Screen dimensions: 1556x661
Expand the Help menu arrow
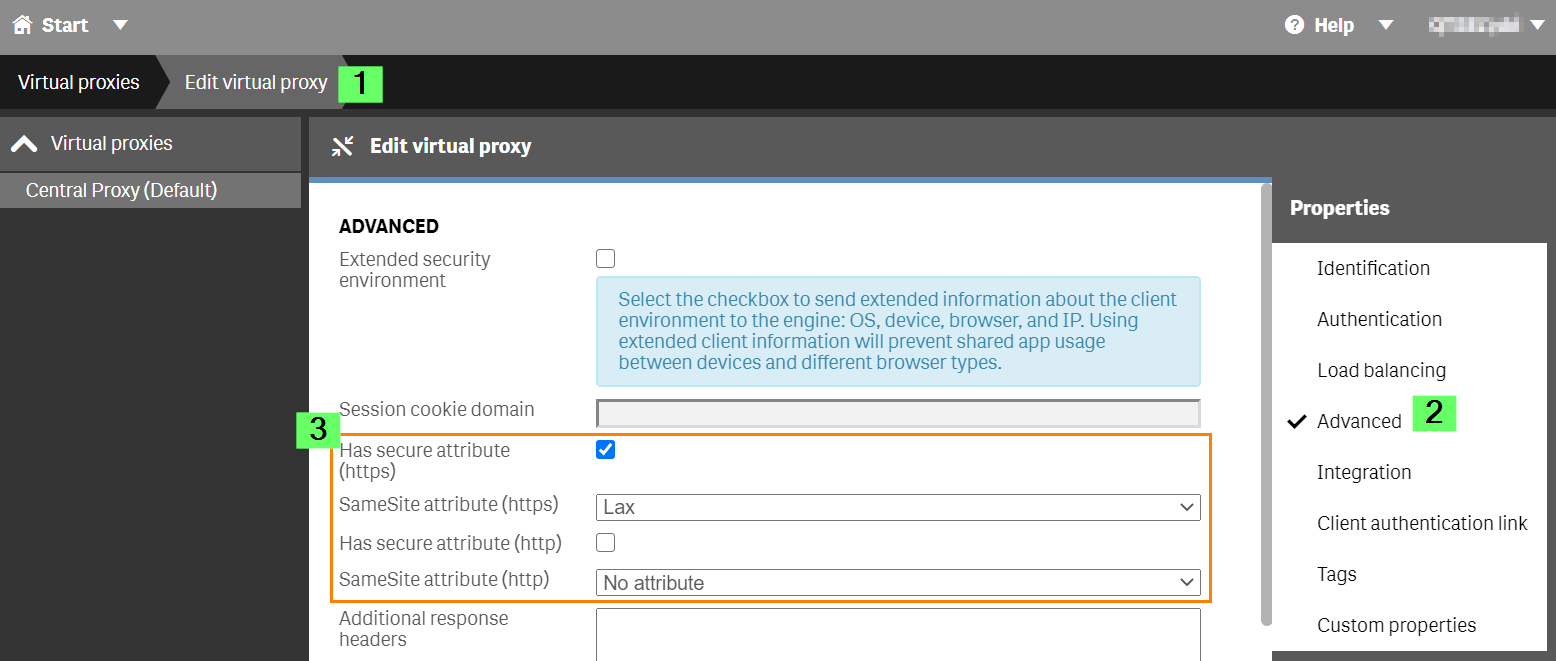pyautogui.click(x=1386, y=25)
